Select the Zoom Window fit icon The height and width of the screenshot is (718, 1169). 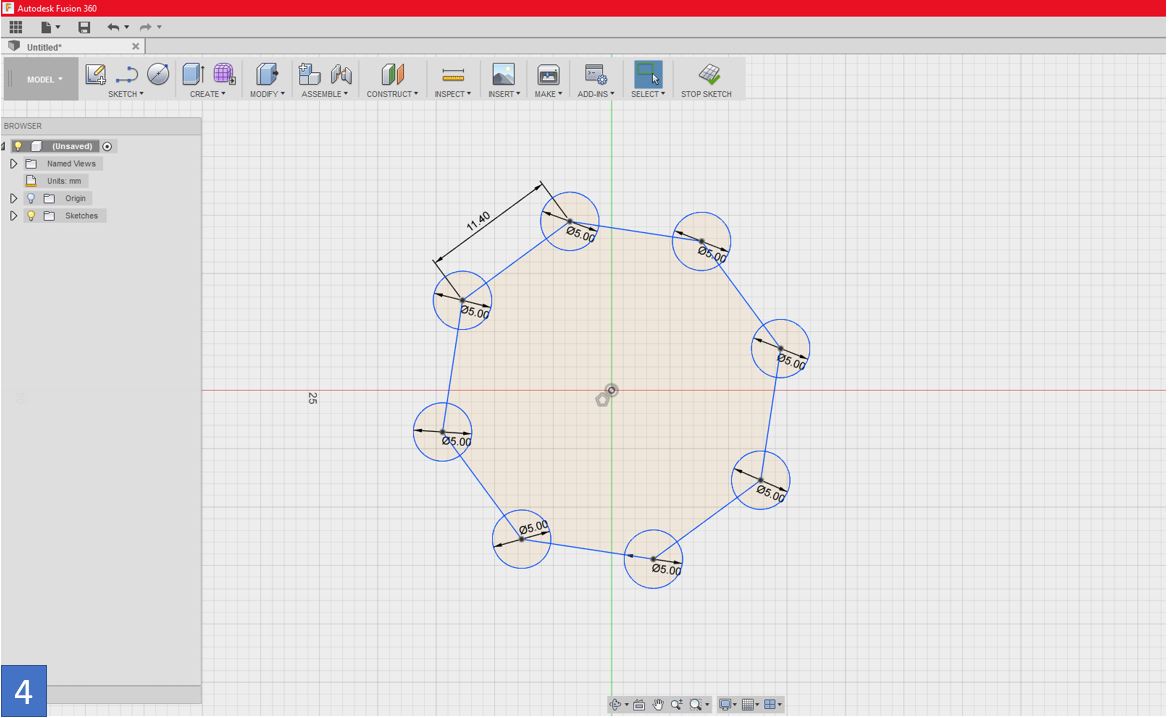[696, 704]
